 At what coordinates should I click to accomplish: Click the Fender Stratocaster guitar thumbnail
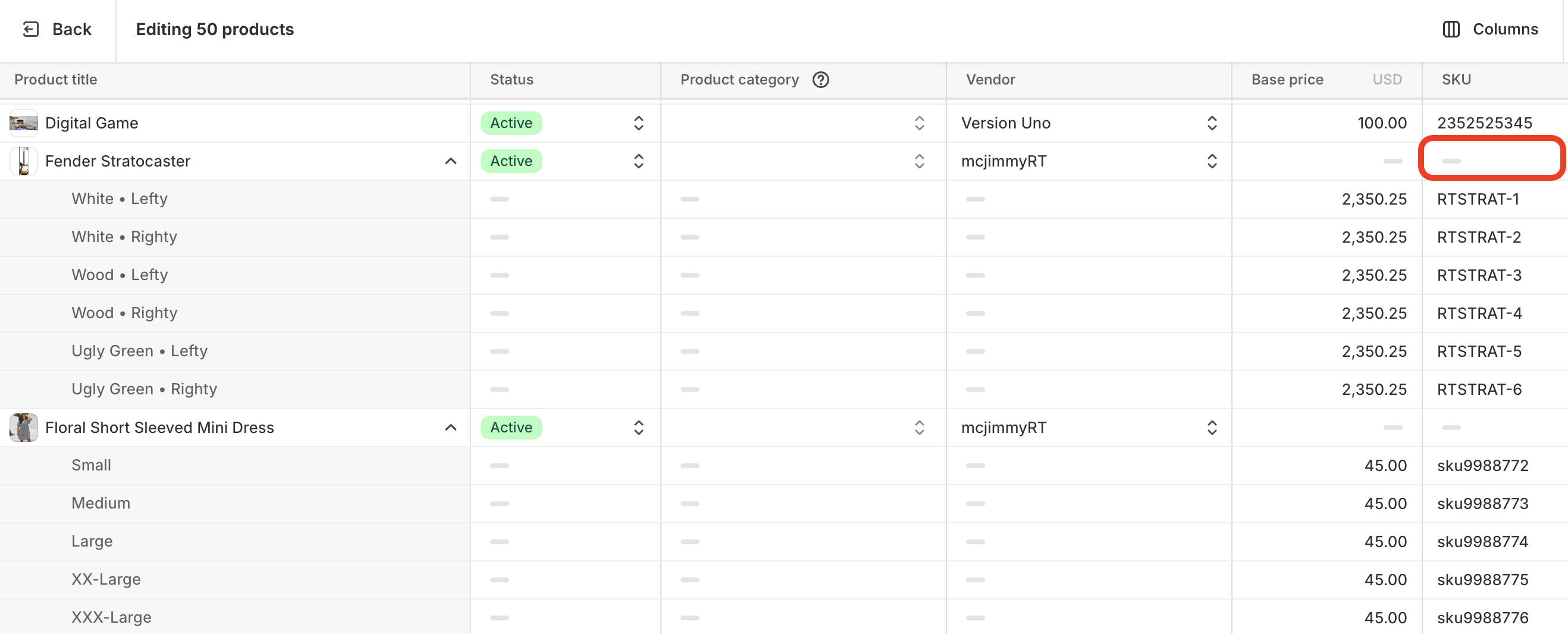coord(23,161)
